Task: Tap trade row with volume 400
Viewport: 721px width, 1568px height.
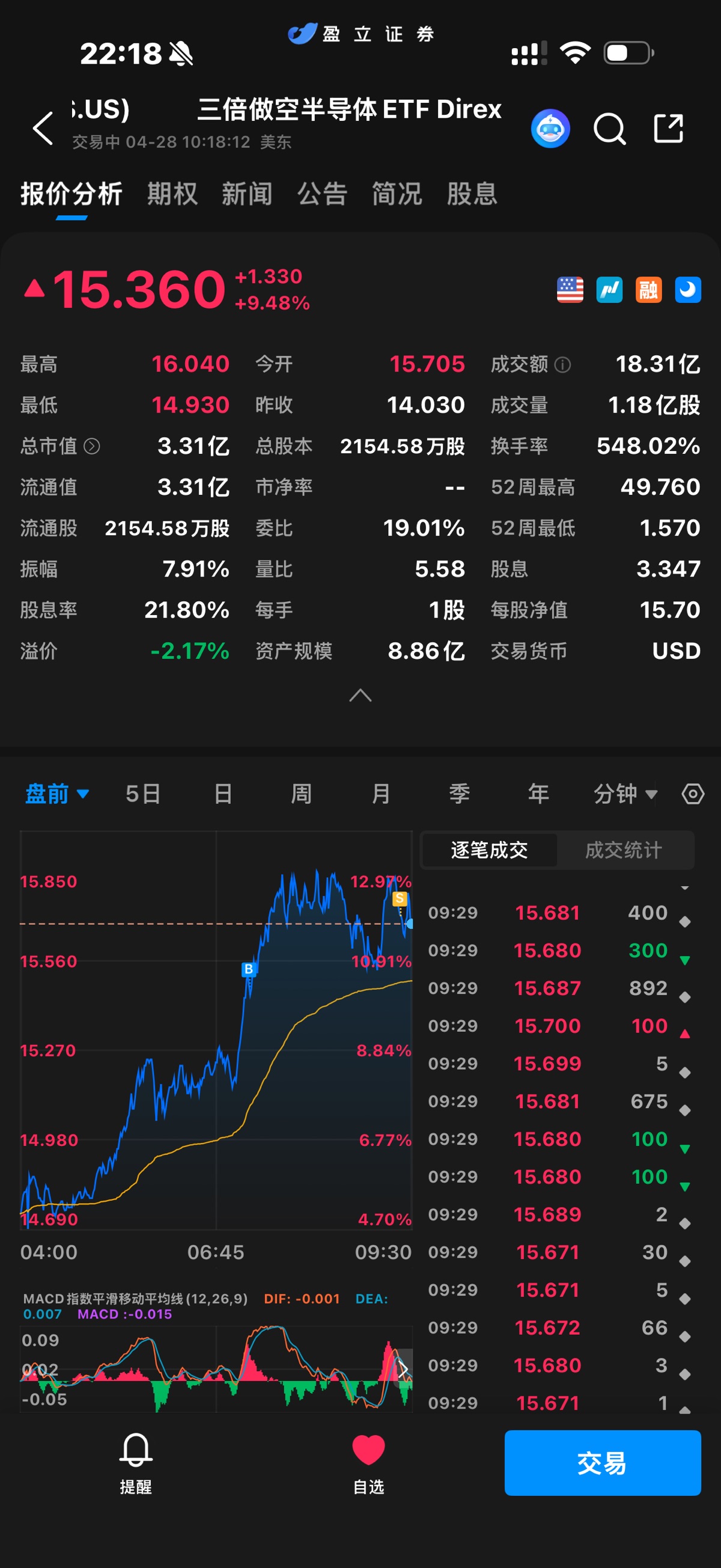Action: [560, 913]
